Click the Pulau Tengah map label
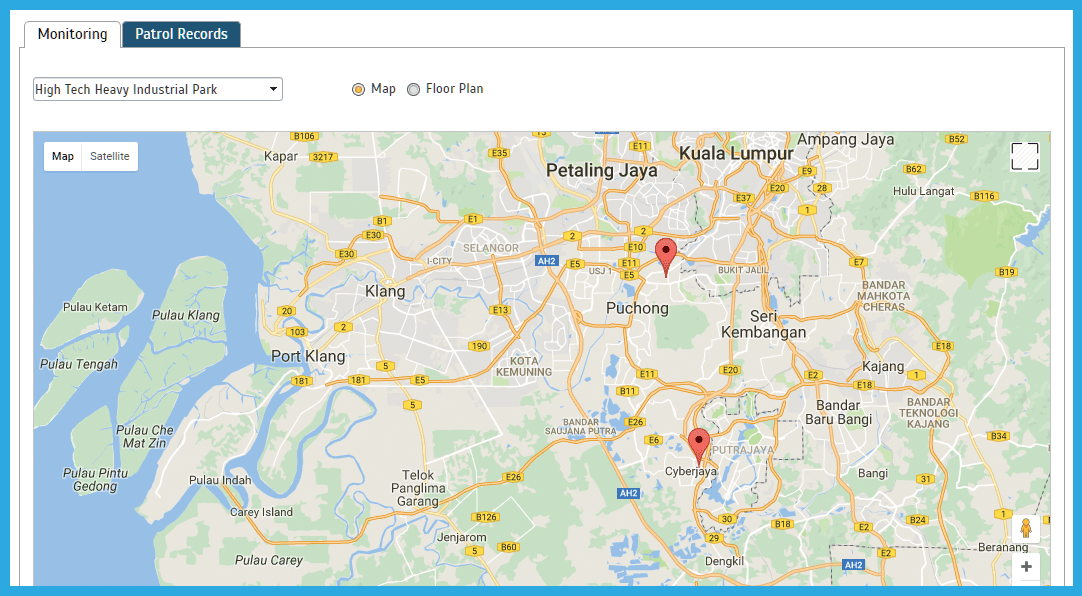Screen dimensions: 1082x596 [79, 364]
